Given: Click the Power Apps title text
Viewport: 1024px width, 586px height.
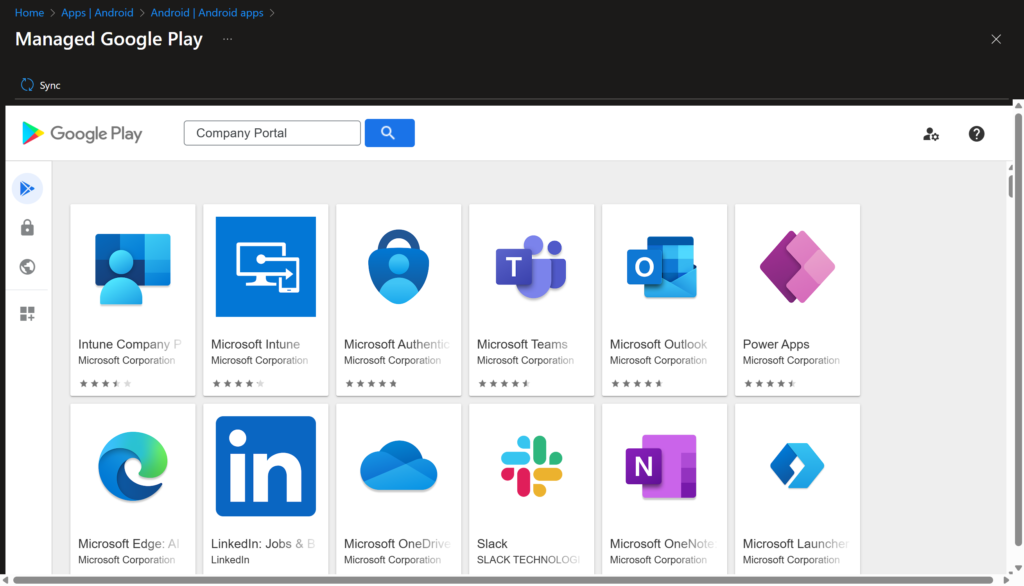Looking at the screenshot, I should coord(776,344).
